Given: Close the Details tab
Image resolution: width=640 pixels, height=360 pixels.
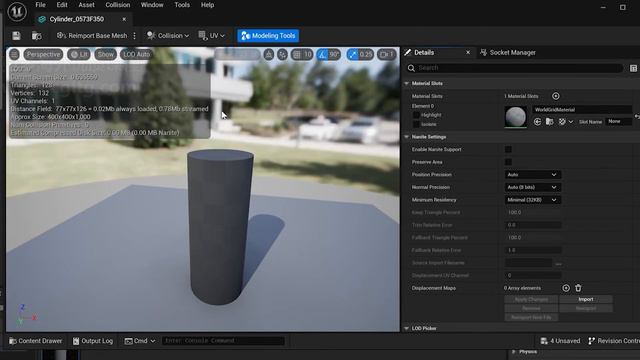Looking at the screenshot, I should 468,53.
